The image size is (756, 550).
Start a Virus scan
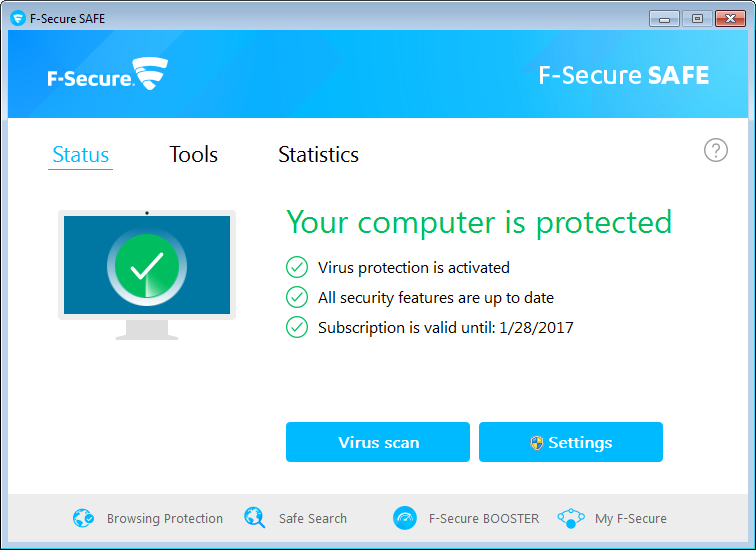pyautogui.click(x=378, y=442)
